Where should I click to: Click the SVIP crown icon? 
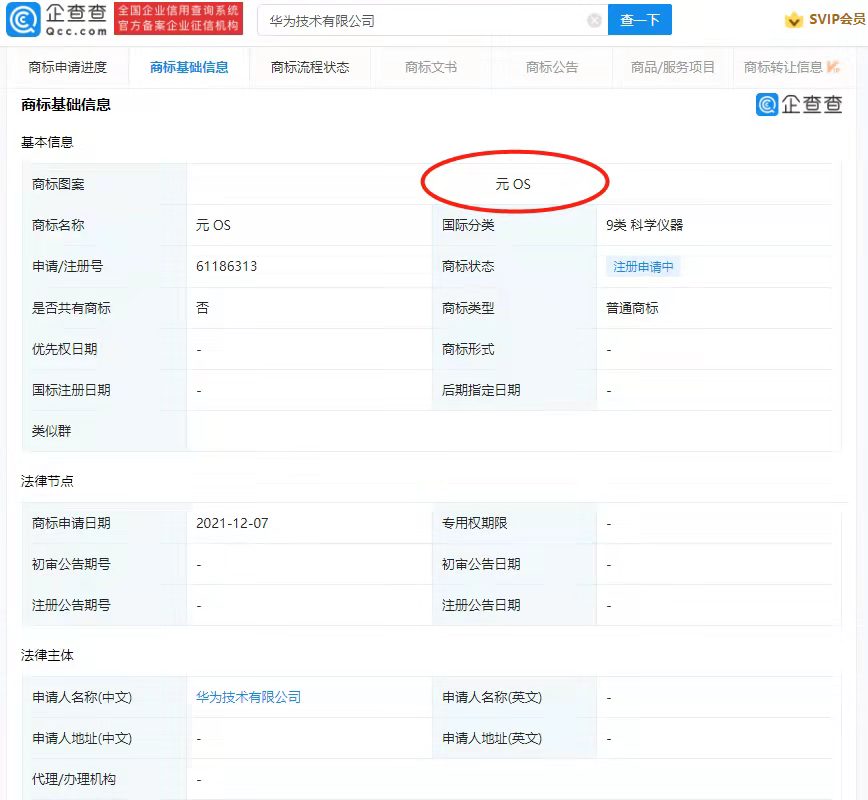pyautogui.click(x=794, y=20)
